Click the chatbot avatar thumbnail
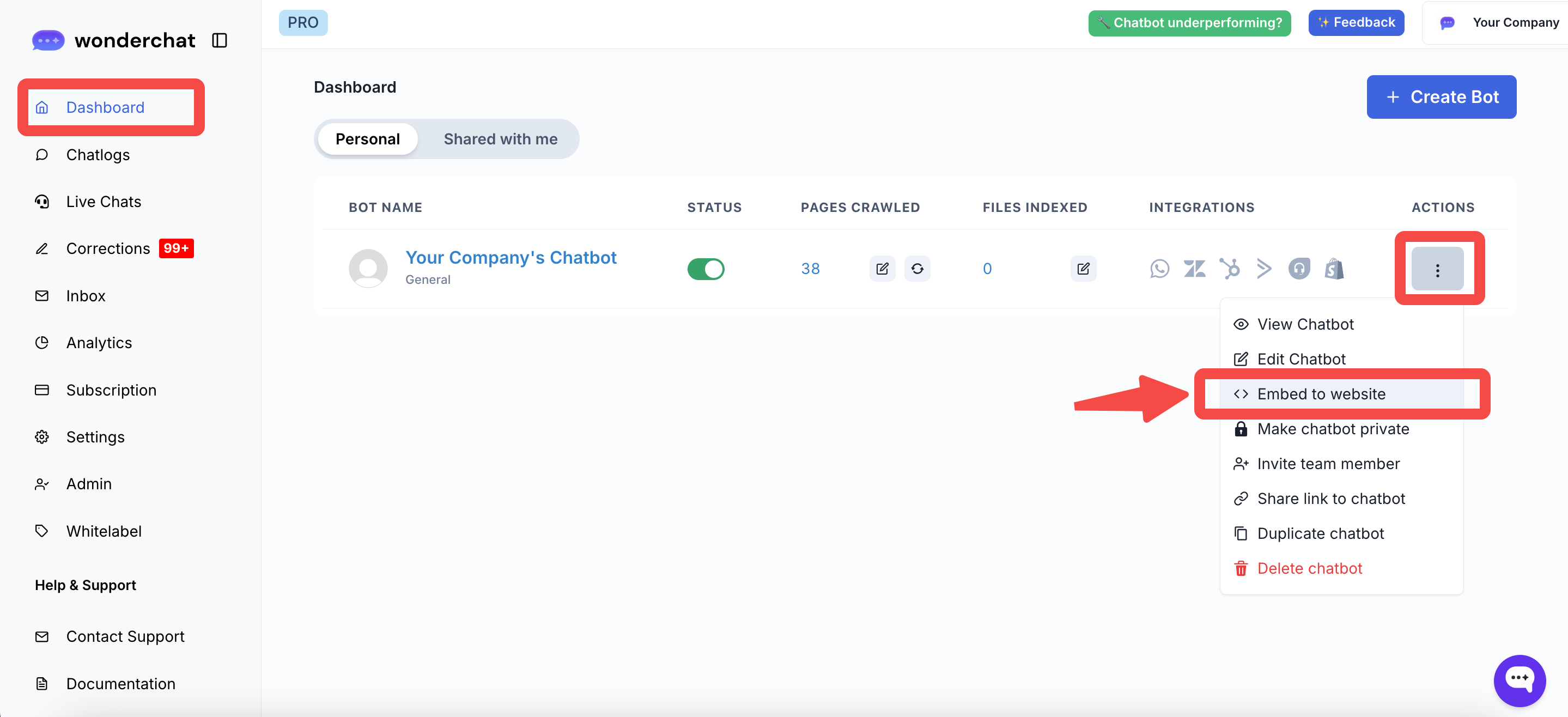The width and height of the screenshot is (1568, 717). tap(368, 269)
